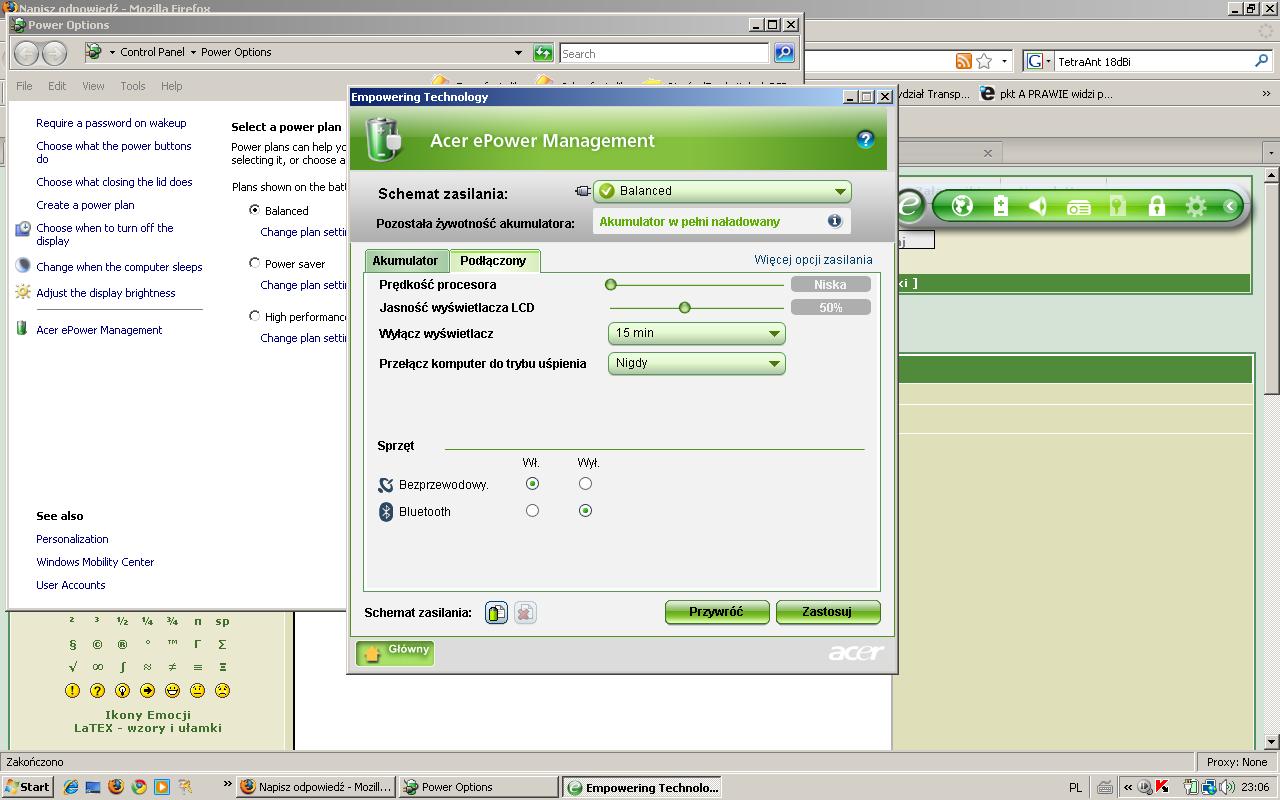The width and height of the screenshot is (1280, 800).
Task: Insert the sad face emoticon
Action: (222, 690)
